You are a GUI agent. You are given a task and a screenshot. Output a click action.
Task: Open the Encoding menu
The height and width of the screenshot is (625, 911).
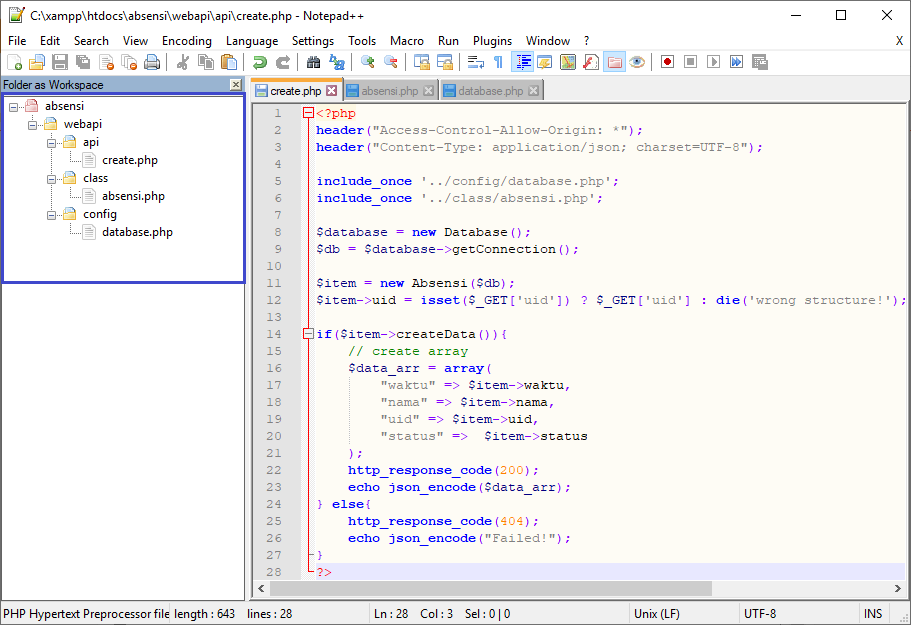pyautogui.click(x=186, y=41)
